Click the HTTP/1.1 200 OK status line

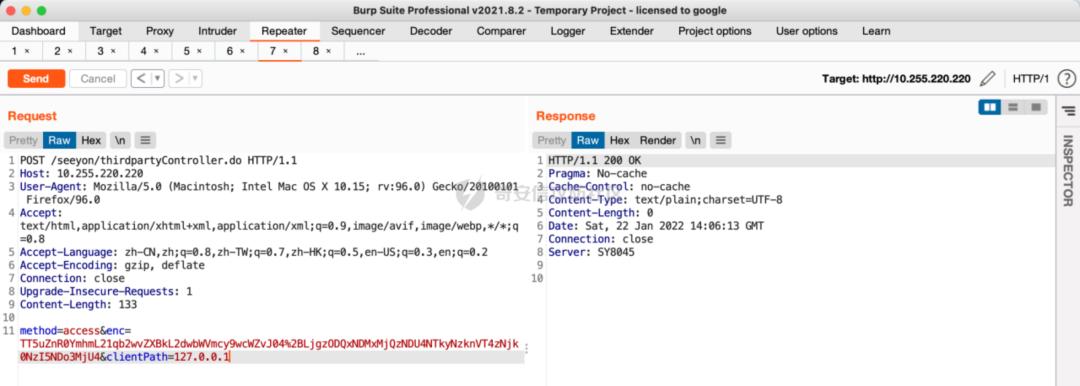594,160
